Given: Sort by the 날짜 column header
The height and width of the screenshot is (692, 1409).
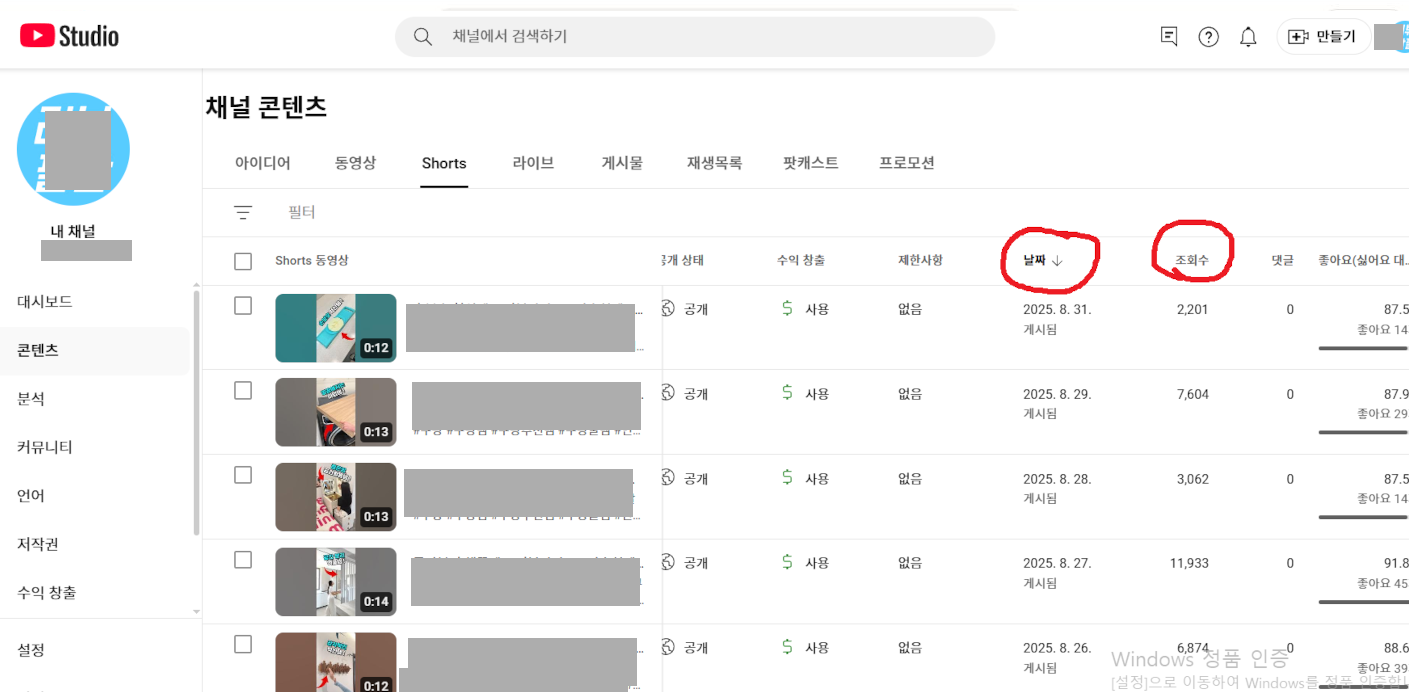Looking at the screenshot, I should 1042,260.
